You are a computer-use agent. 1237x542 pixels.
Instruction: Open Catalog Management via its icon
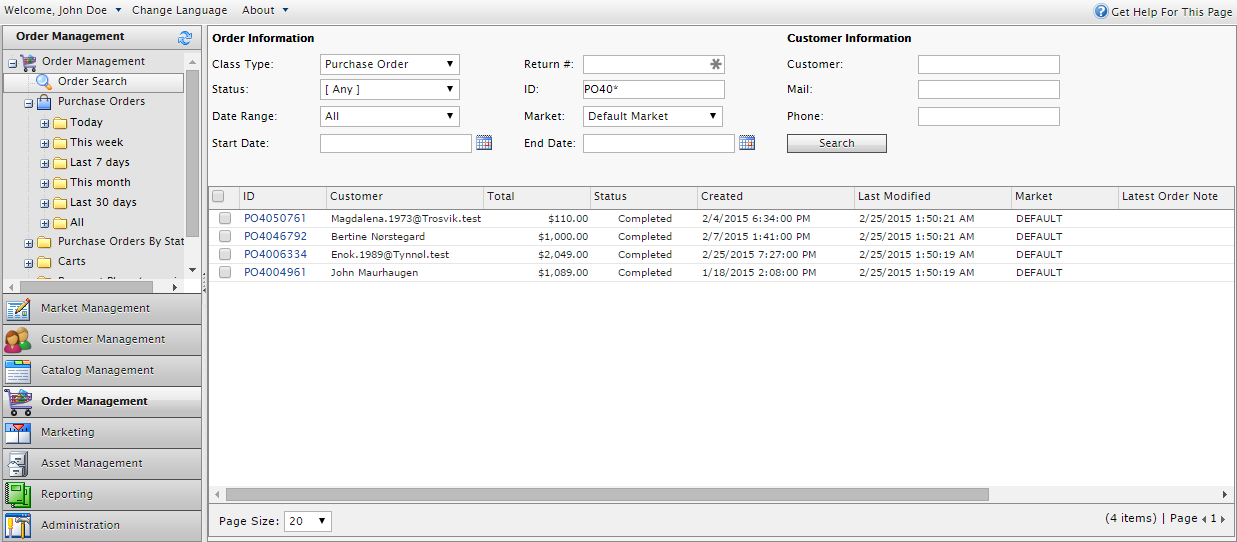(18, 371)
